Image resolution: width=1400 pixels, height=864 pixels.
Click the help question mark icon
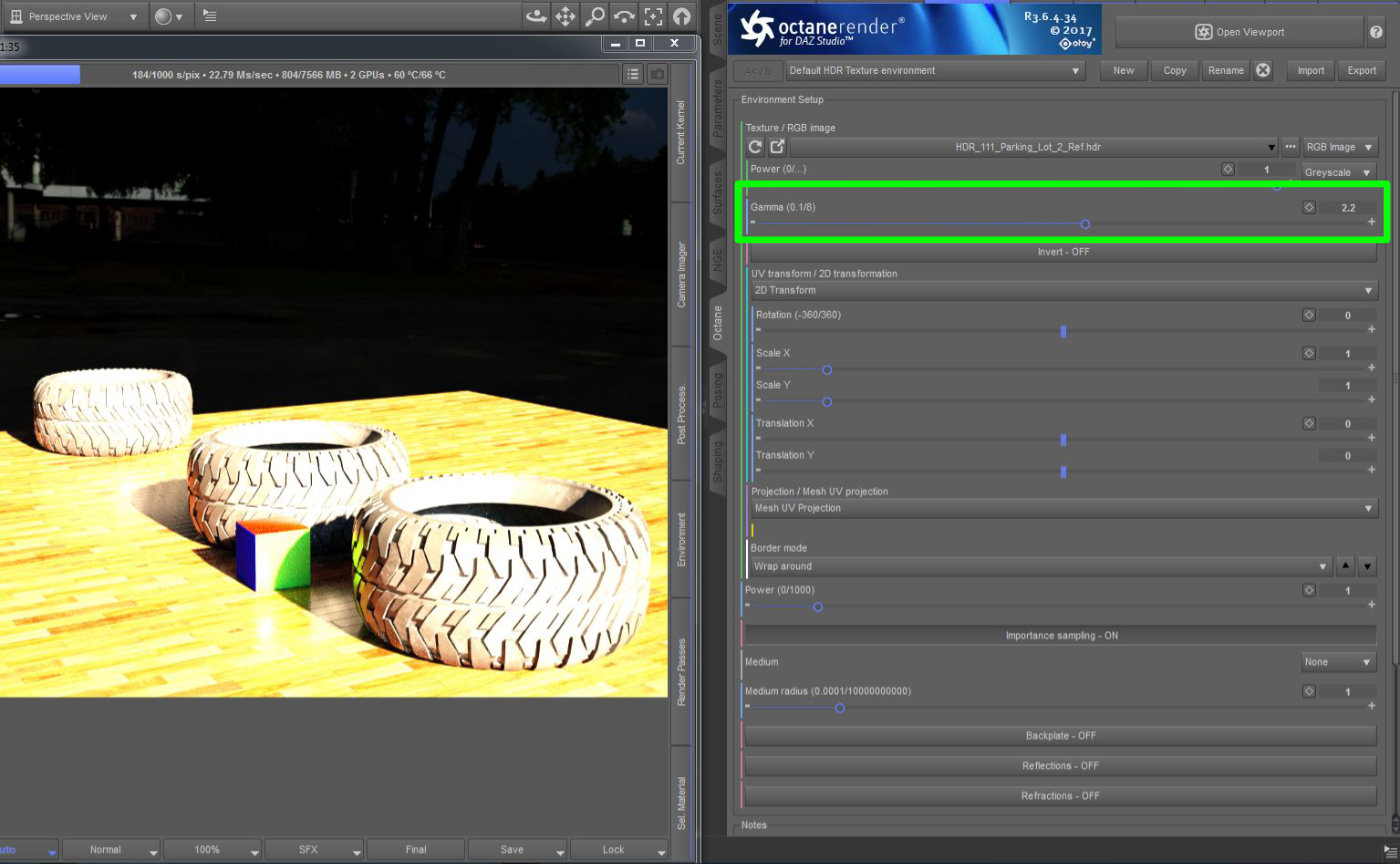click(x=1377, y=32)
